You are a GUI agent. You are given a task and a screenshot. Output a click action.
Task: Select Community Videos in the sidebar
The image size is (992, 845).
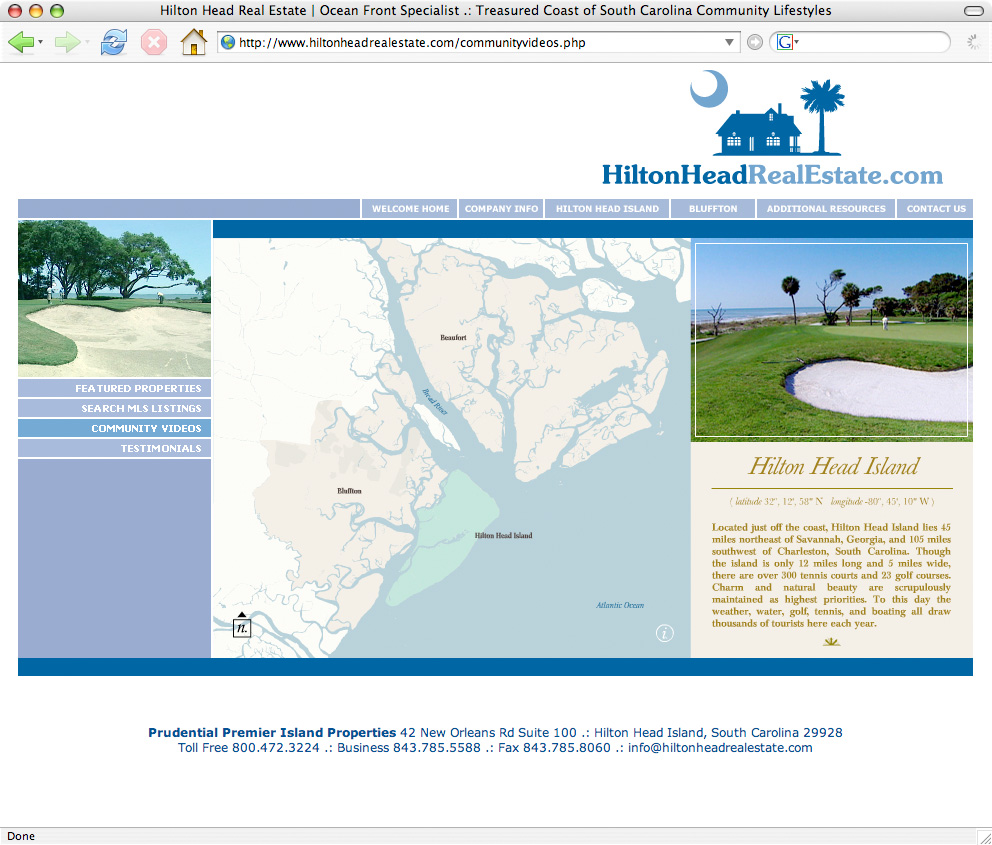point(115,428)
